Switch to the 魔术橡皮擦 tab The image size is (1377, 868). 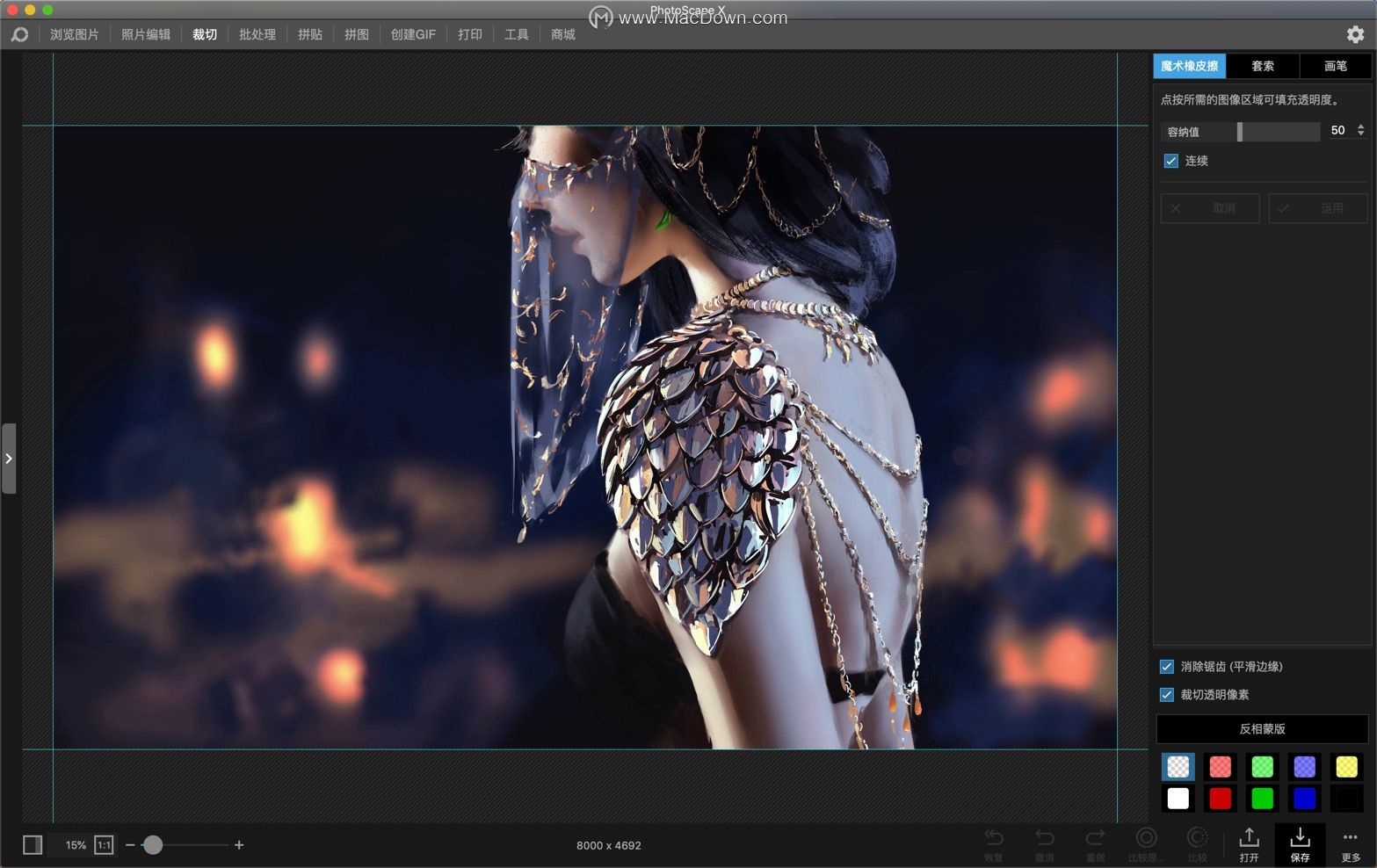1189,66
